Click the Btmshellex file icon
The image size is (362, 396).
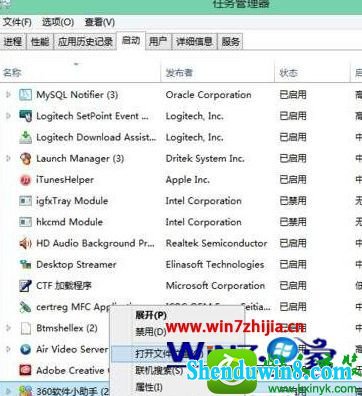pos(25,328)
